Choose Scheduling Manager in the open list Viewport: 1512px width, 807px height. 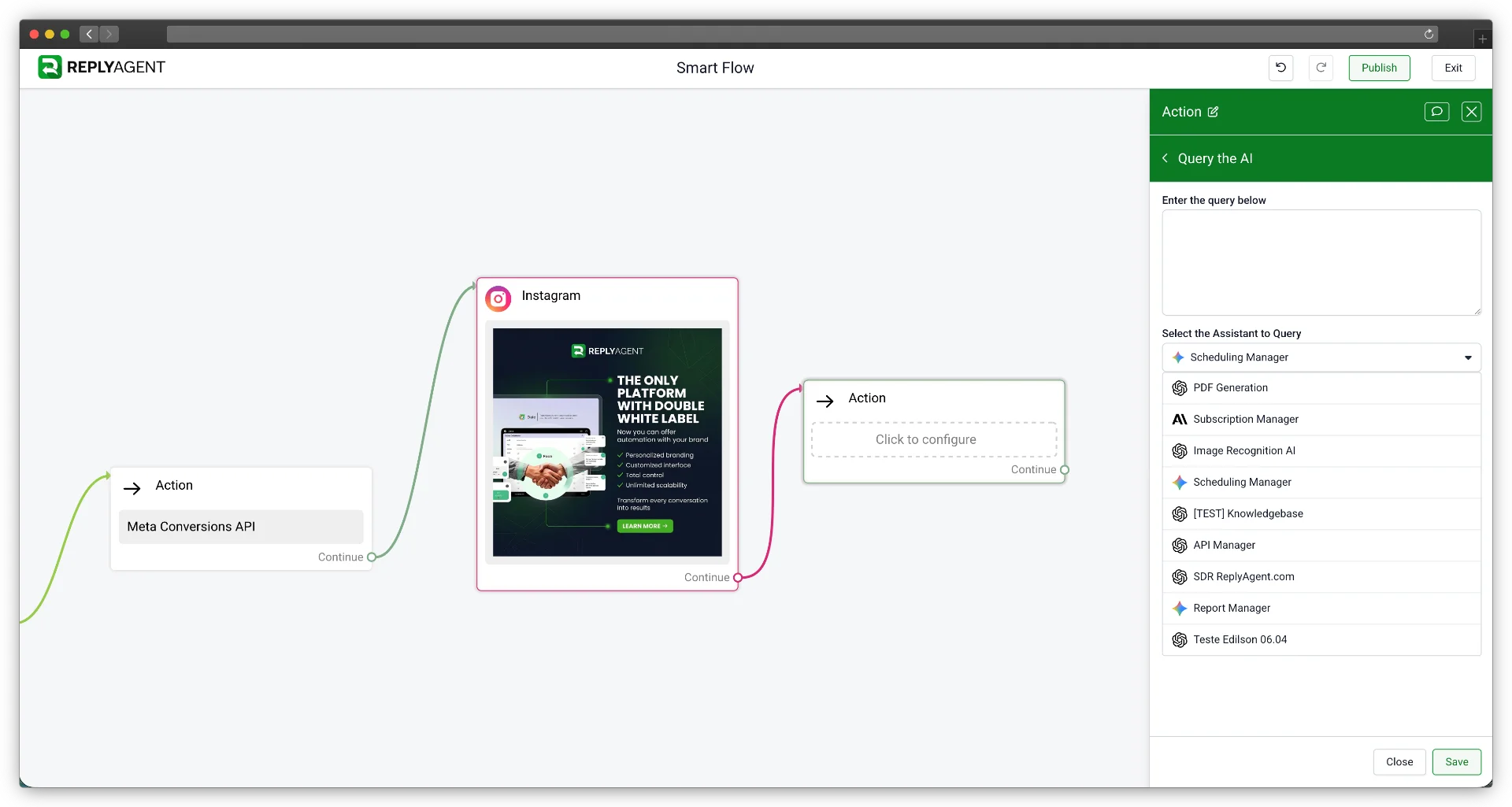[1321, 483]
